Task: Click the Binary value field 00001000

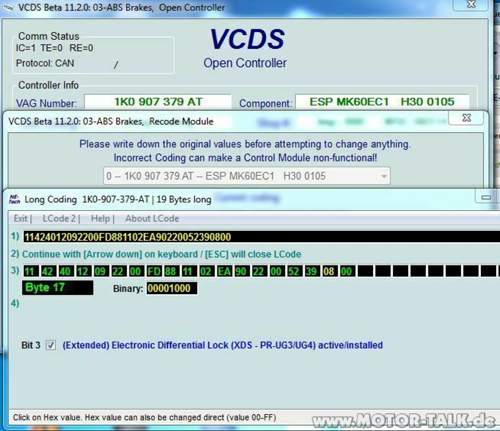Action: [172, 288]
